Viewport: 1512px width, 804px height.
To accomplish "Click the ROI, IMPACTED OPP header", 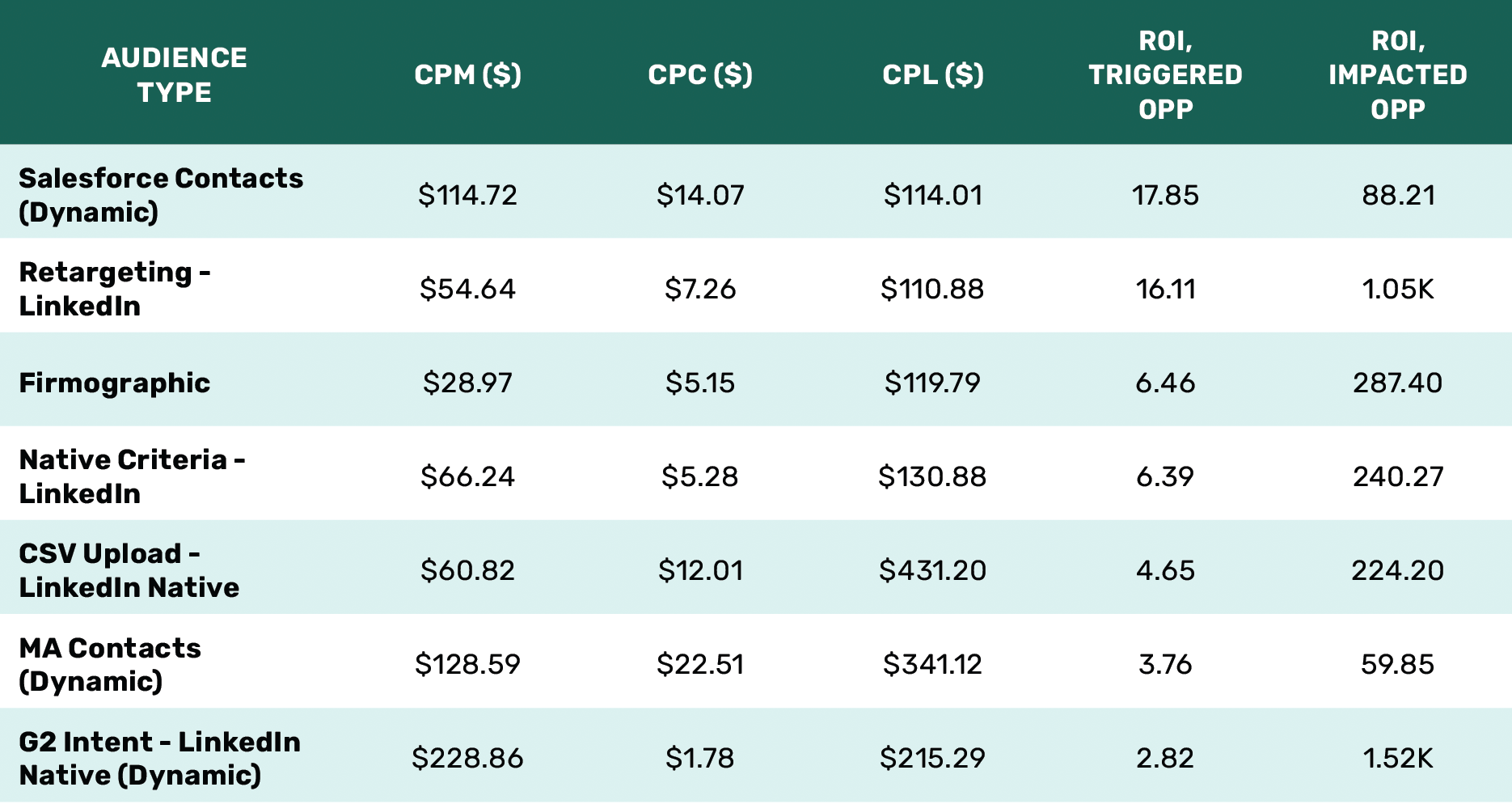I will click(x=1398, y=74).
